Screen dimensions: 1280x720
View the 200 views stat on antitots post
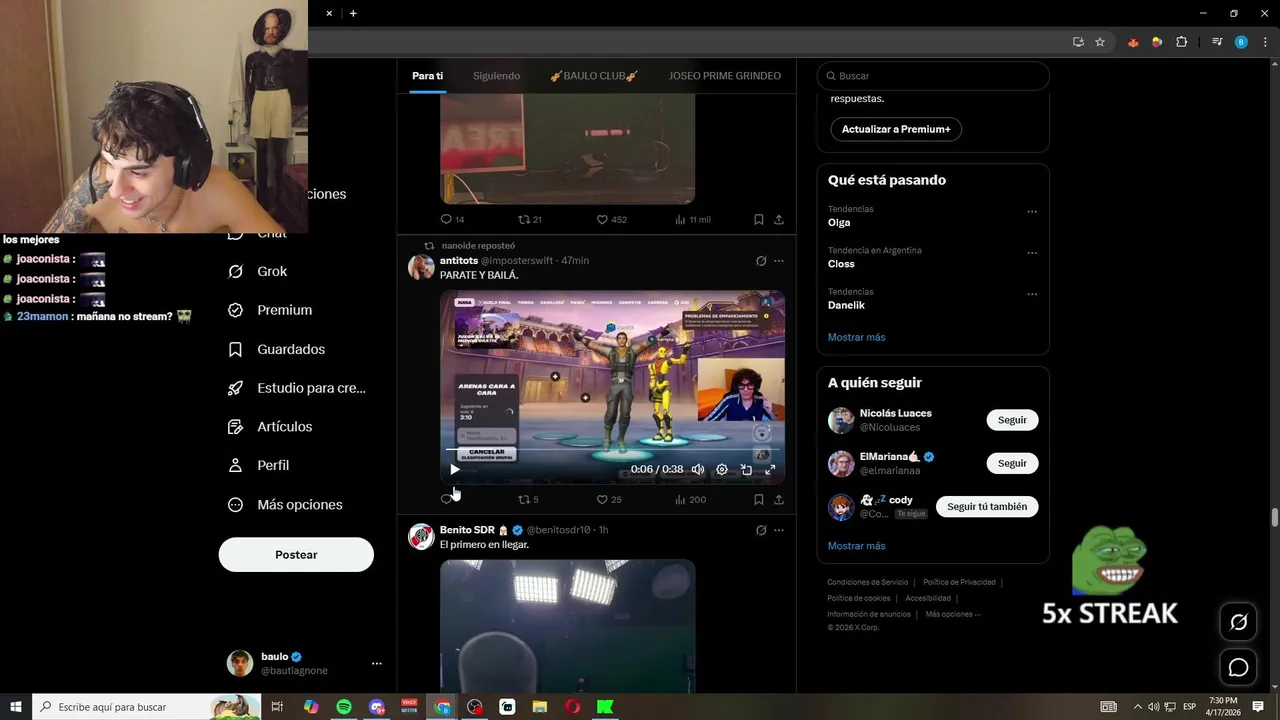point(690,499)
